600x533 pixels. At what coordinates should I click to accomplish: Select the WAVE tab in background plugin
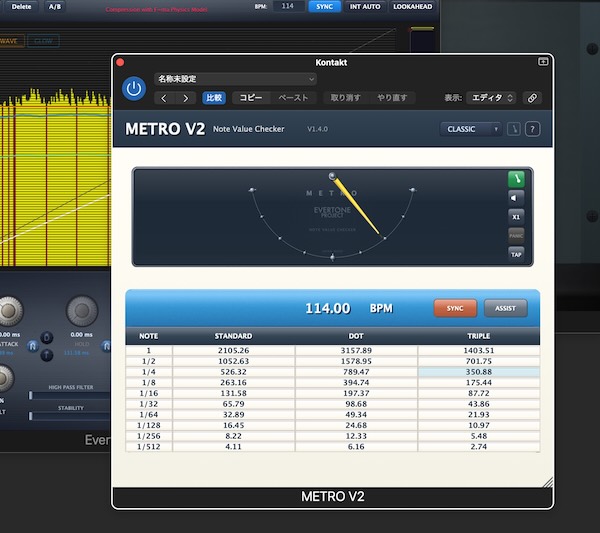[11, 41]
